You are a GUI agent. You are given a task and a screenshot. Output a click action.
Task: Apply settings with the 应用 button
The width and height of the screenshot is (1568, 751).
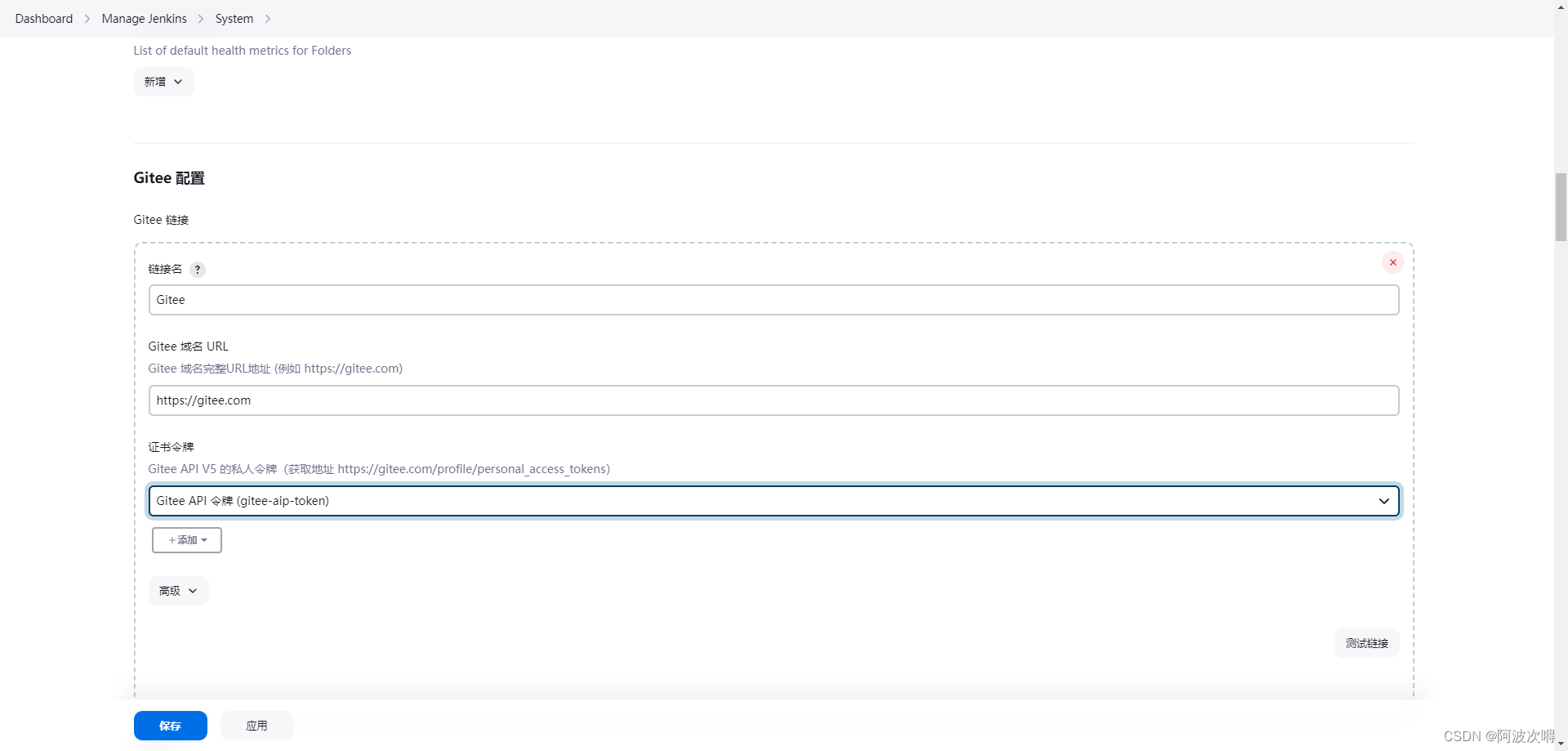pyautogui.click(x=256, y=726)
